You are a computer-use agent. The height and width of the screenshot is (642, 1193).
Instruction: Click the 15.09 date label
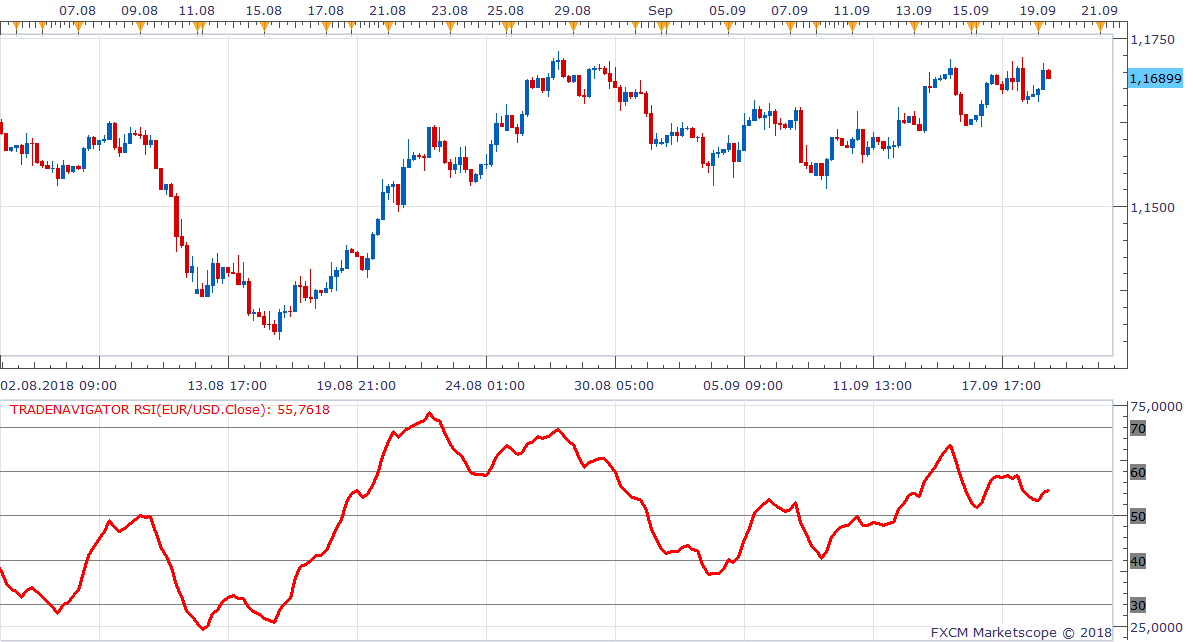[971, 11]
